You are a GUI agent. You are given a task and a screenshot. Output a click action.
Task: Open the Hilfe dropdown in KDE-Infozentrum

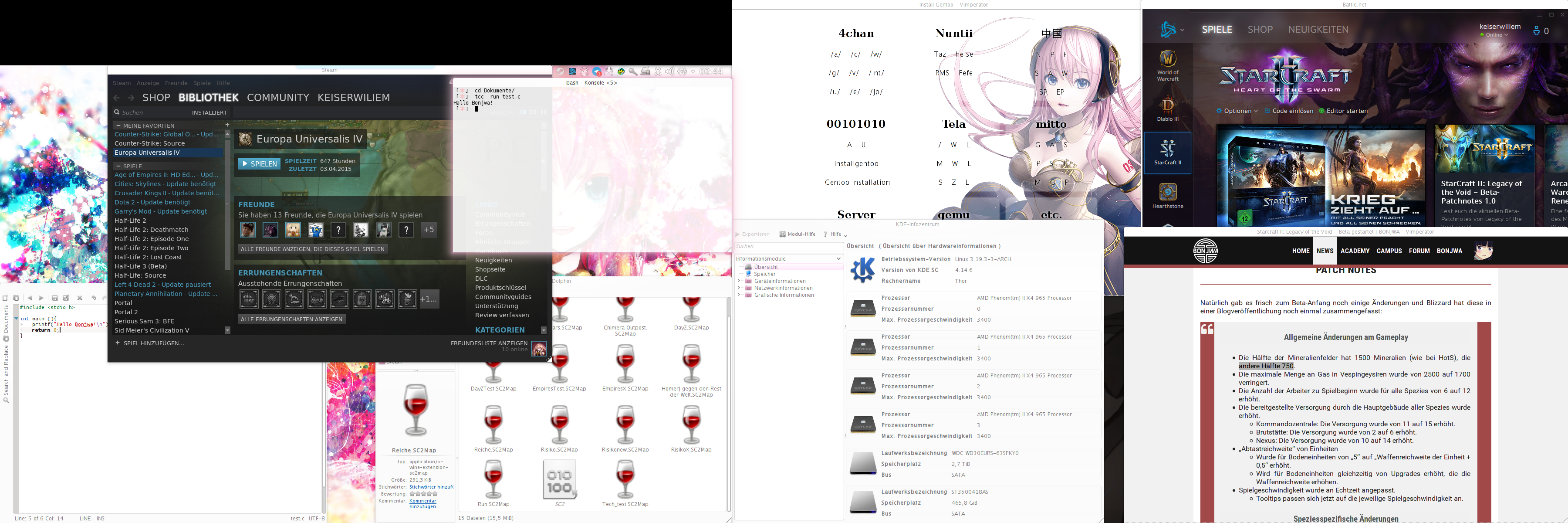click(835, 234)
